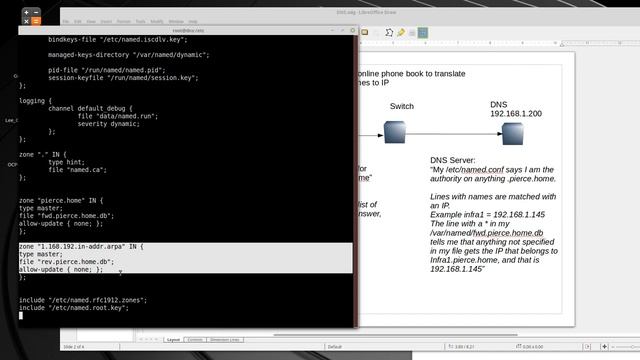Click the rotate/transform arrow toolbar icon
The height and width of the screenshot is (360, 640).
(x=389, y=32)
